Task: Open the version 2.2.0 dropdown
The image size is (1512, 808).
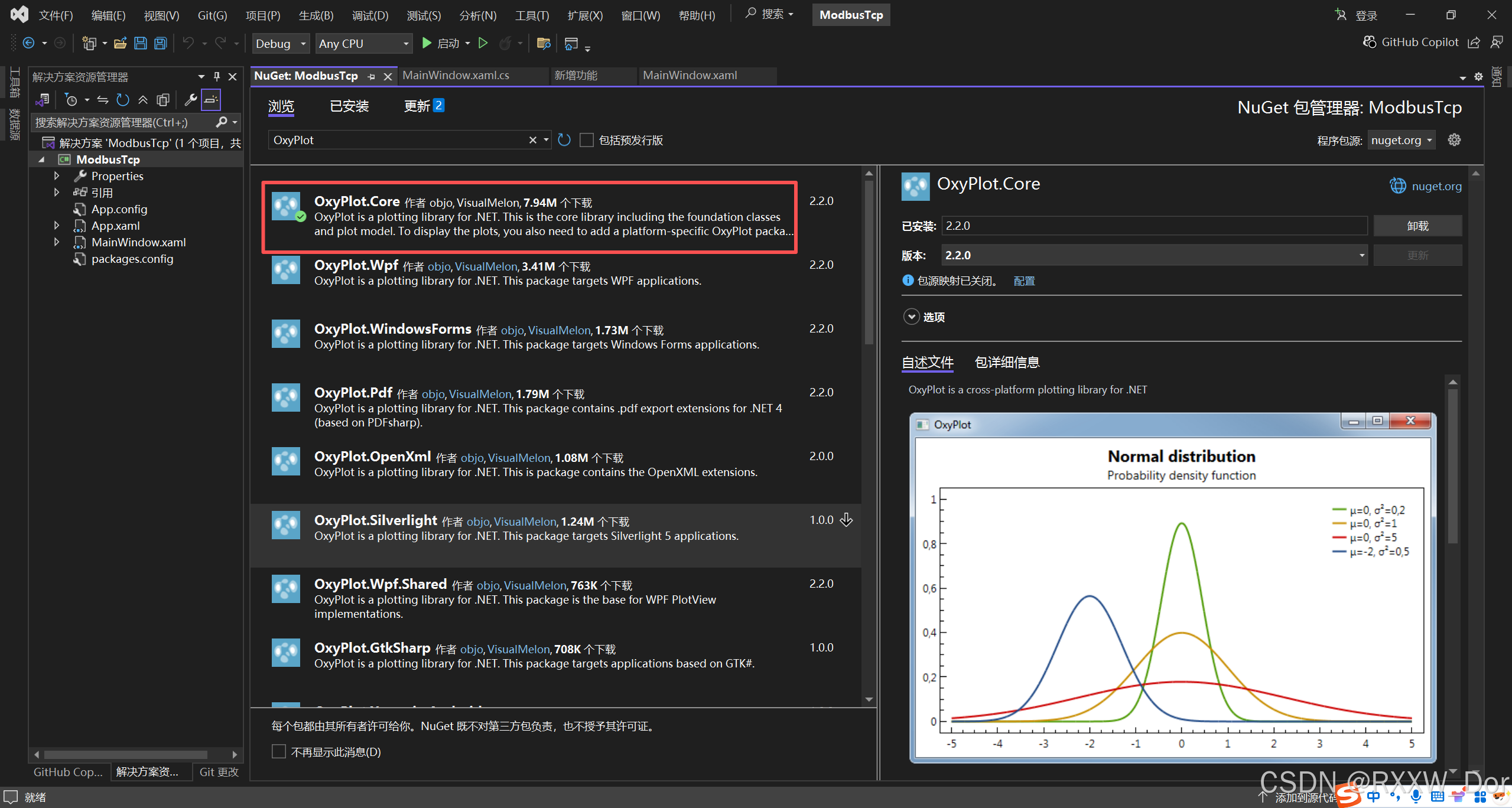Action: coord(1154,255)
